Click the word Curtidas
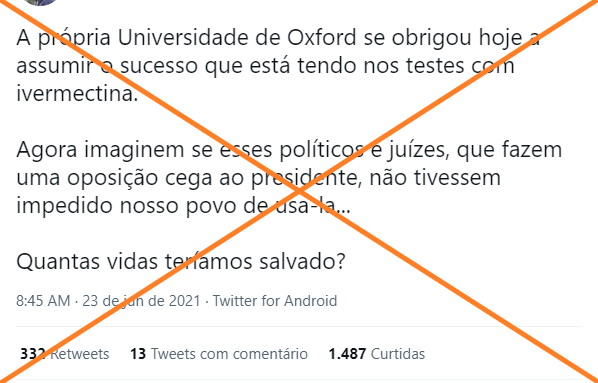The width and height of the screenshot is (598, 383). pyautogui.click(x=398, y=354)
